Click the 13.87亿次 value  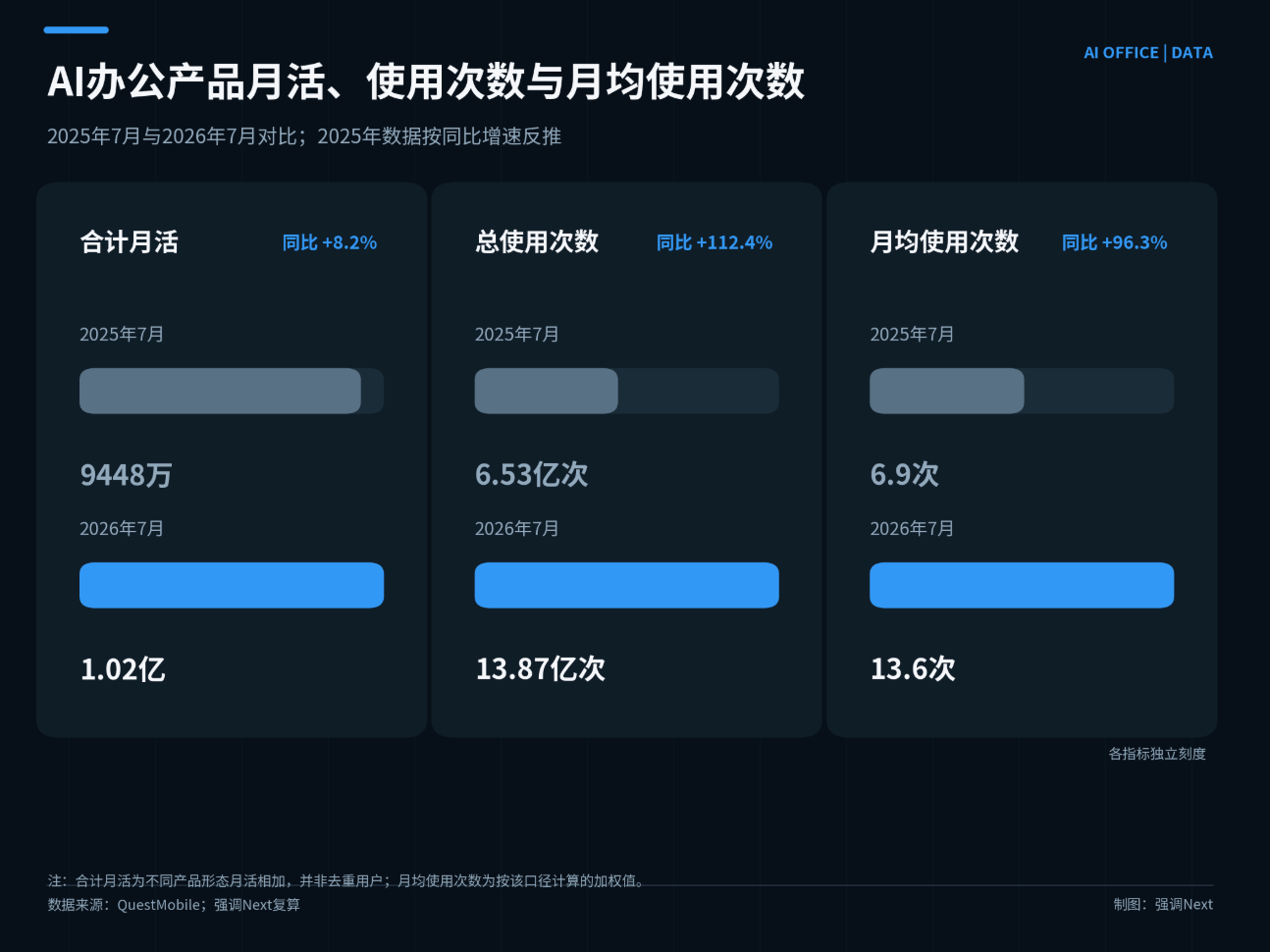pyautogui.click(x=540, y=669)
